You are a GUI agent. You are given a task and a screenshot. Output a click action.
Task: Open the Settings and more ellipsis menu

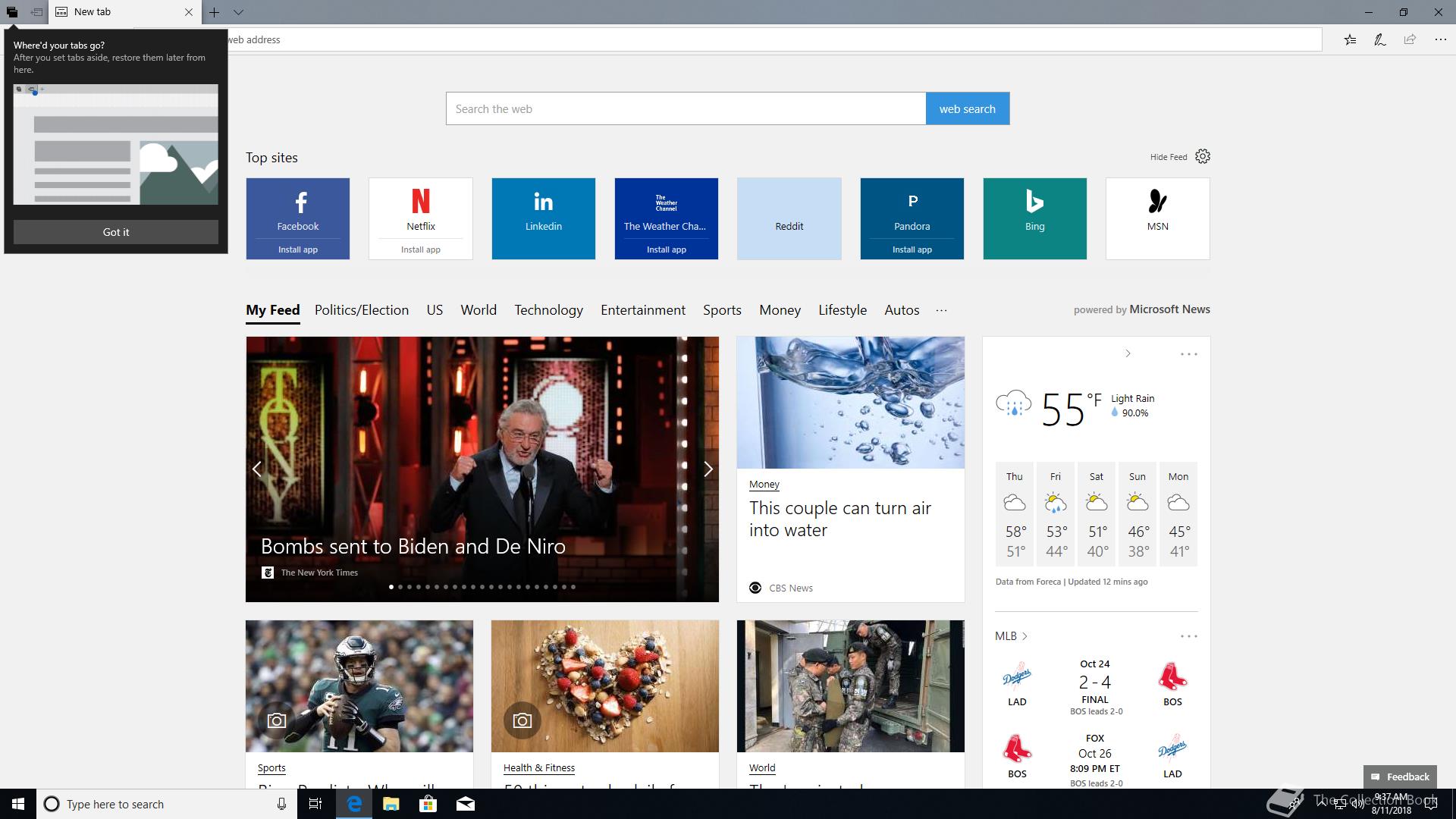pyautogui.click(x=1440, y=39)
